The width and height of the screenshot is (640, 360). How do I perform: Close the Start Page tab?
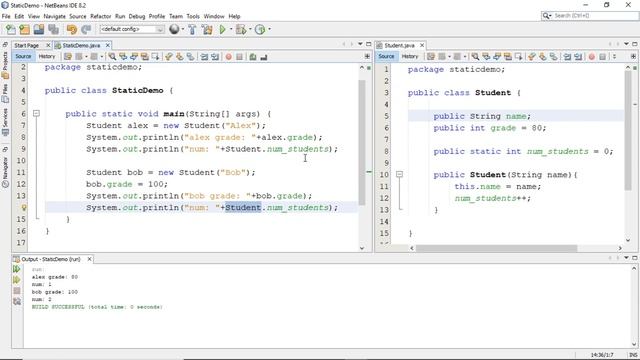click(x=48, y=45)
